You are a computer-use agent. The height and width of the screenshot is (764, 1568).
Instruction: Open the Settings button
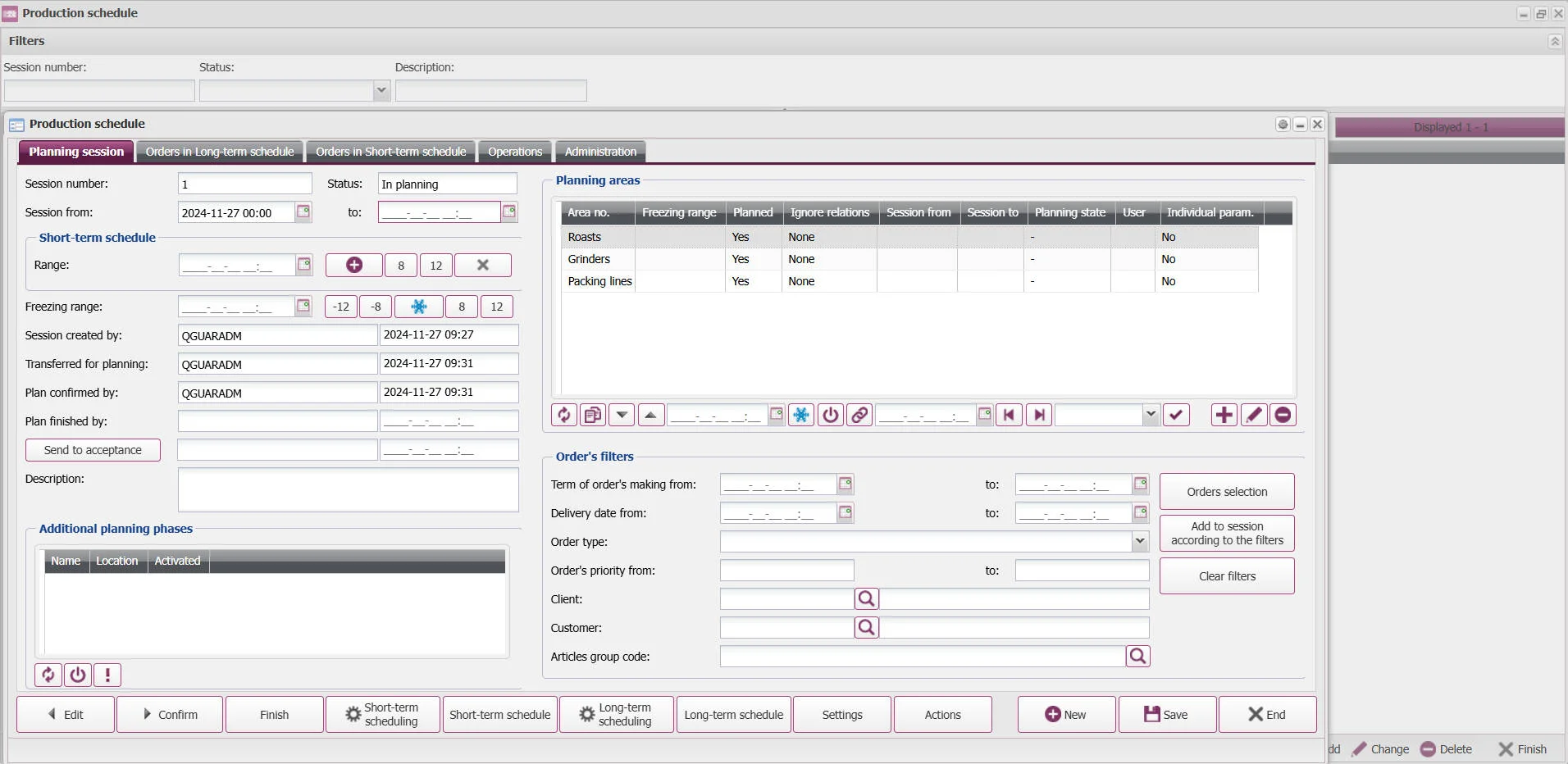pyautogui.click(x=842, y=714)
